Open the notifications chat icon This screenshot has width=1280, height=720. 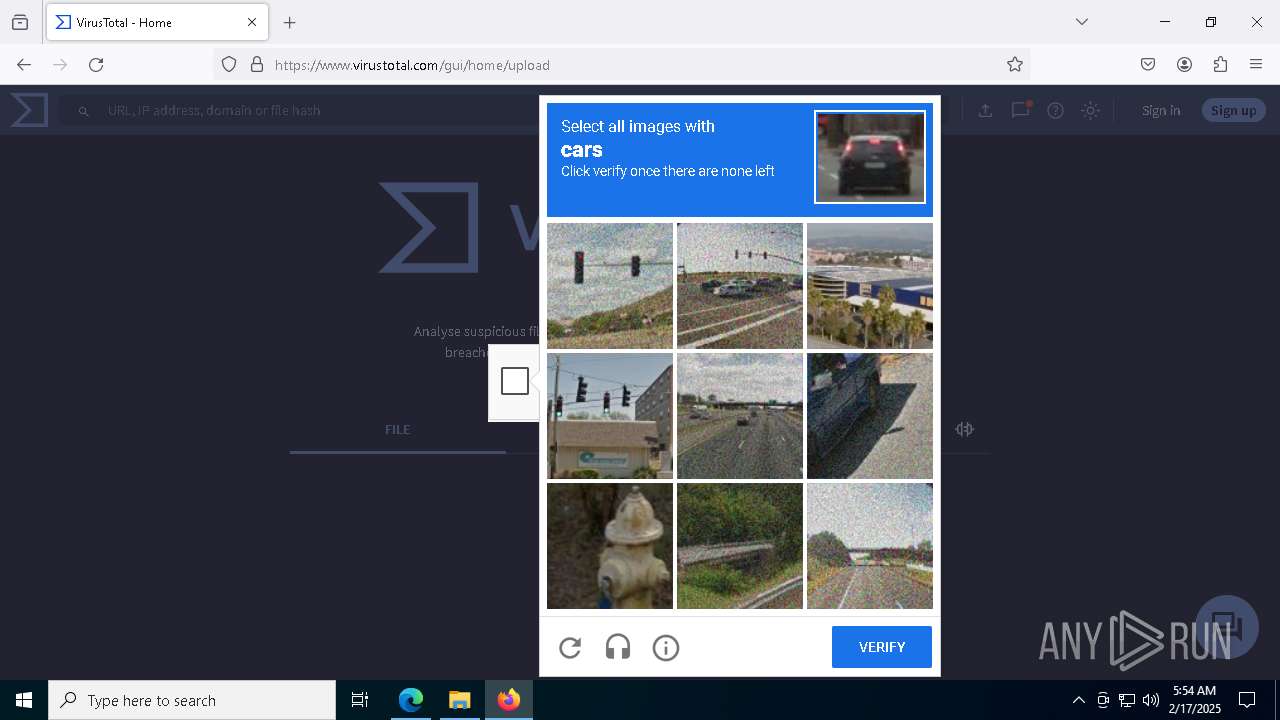tap(1021, 110)
